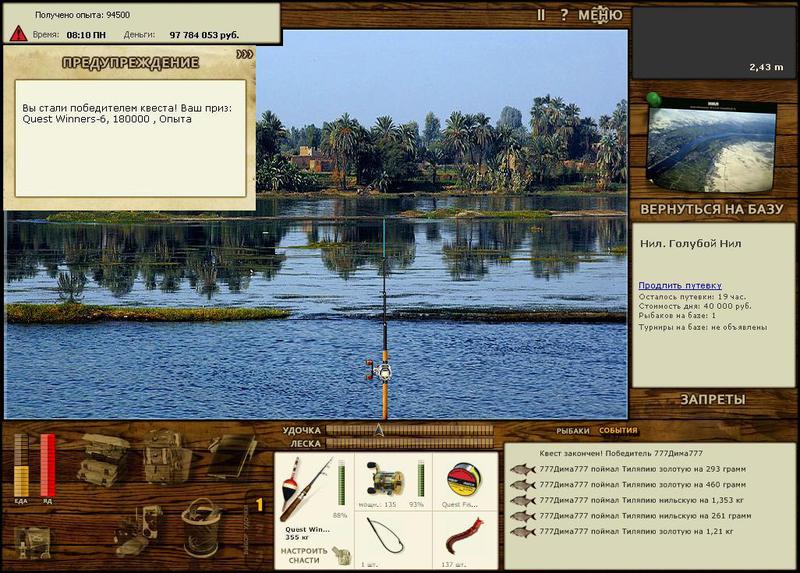Click ВЕРНУТЬСЯ НА БАЗУ button
This screenshot has height=573, width=800.
pos(711,209)
